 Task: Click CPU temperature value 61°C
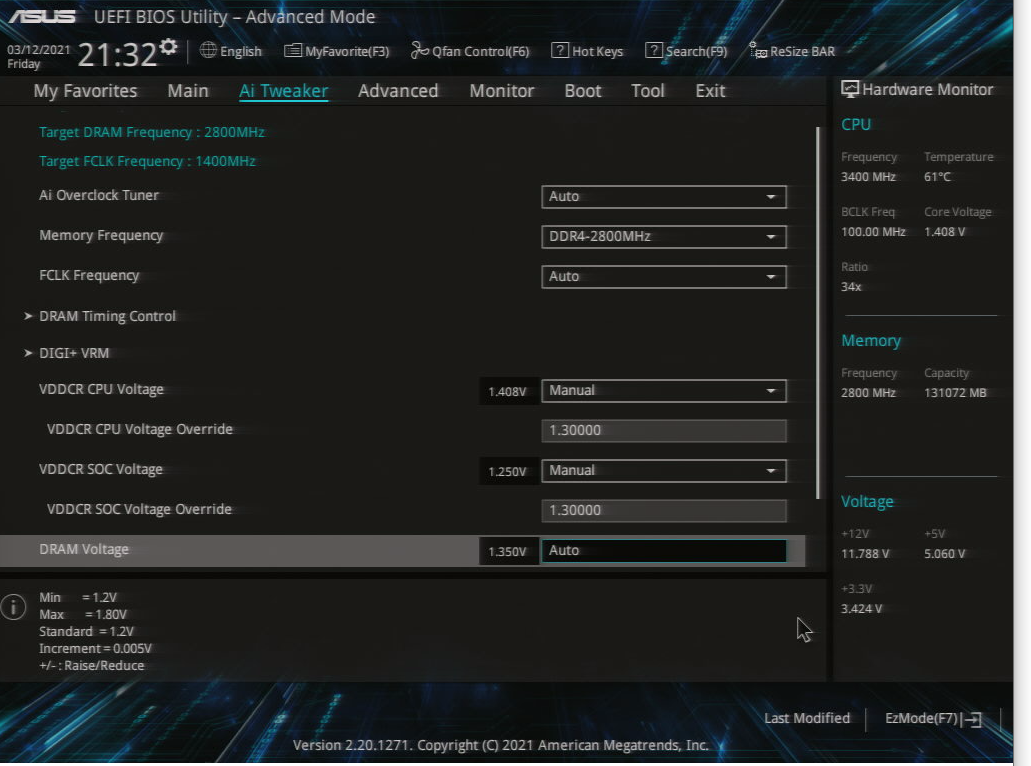pos(937,177)
